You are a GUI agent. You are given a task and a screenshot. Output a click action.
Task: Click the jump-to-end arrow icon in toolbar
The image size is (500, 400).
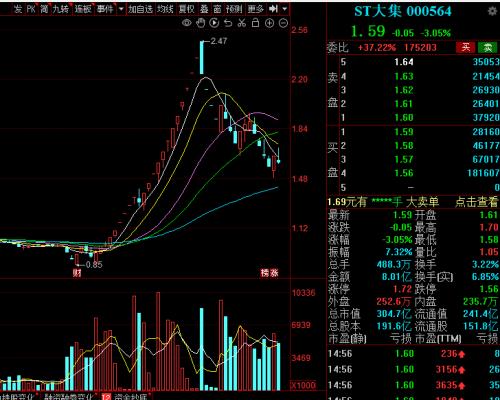273,9
